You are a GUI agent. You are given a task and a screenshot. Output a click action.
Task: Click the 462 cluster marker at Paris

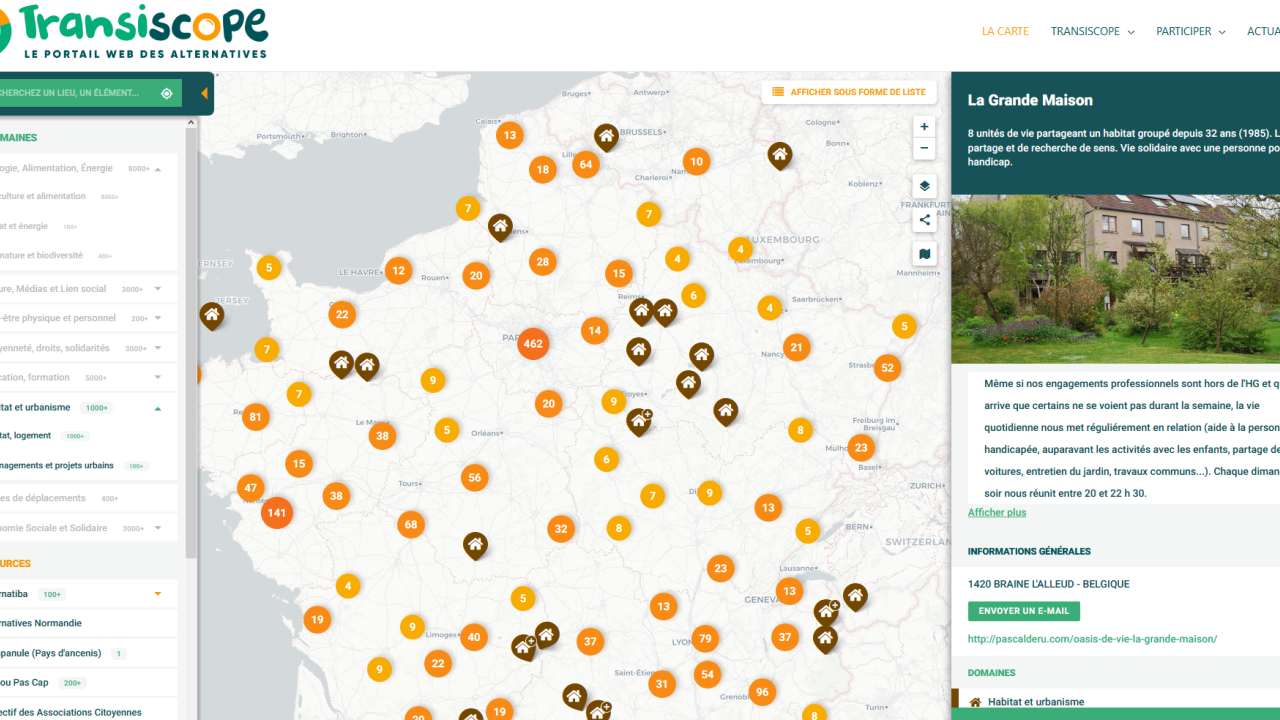click(x=533, y=344)
